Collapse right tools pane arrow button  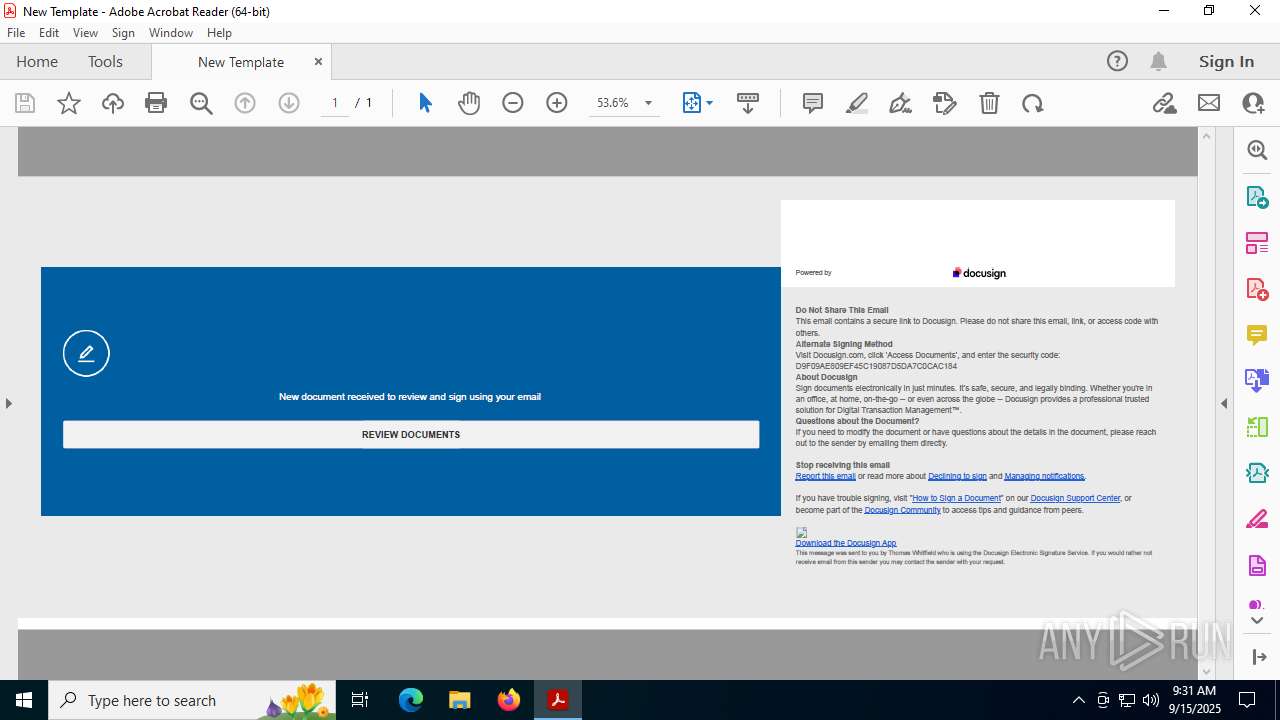point(1259,657)
